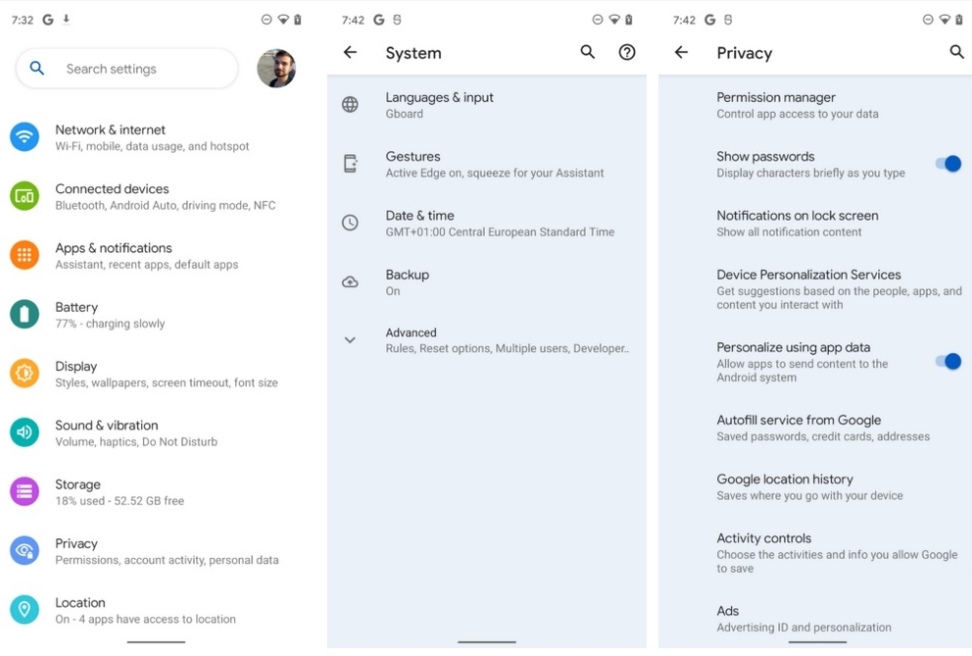Select 'Bluetooth, Android Auto, driving mode, NFC' text
This screenshot has width=972, height=656.
[166, 205]
